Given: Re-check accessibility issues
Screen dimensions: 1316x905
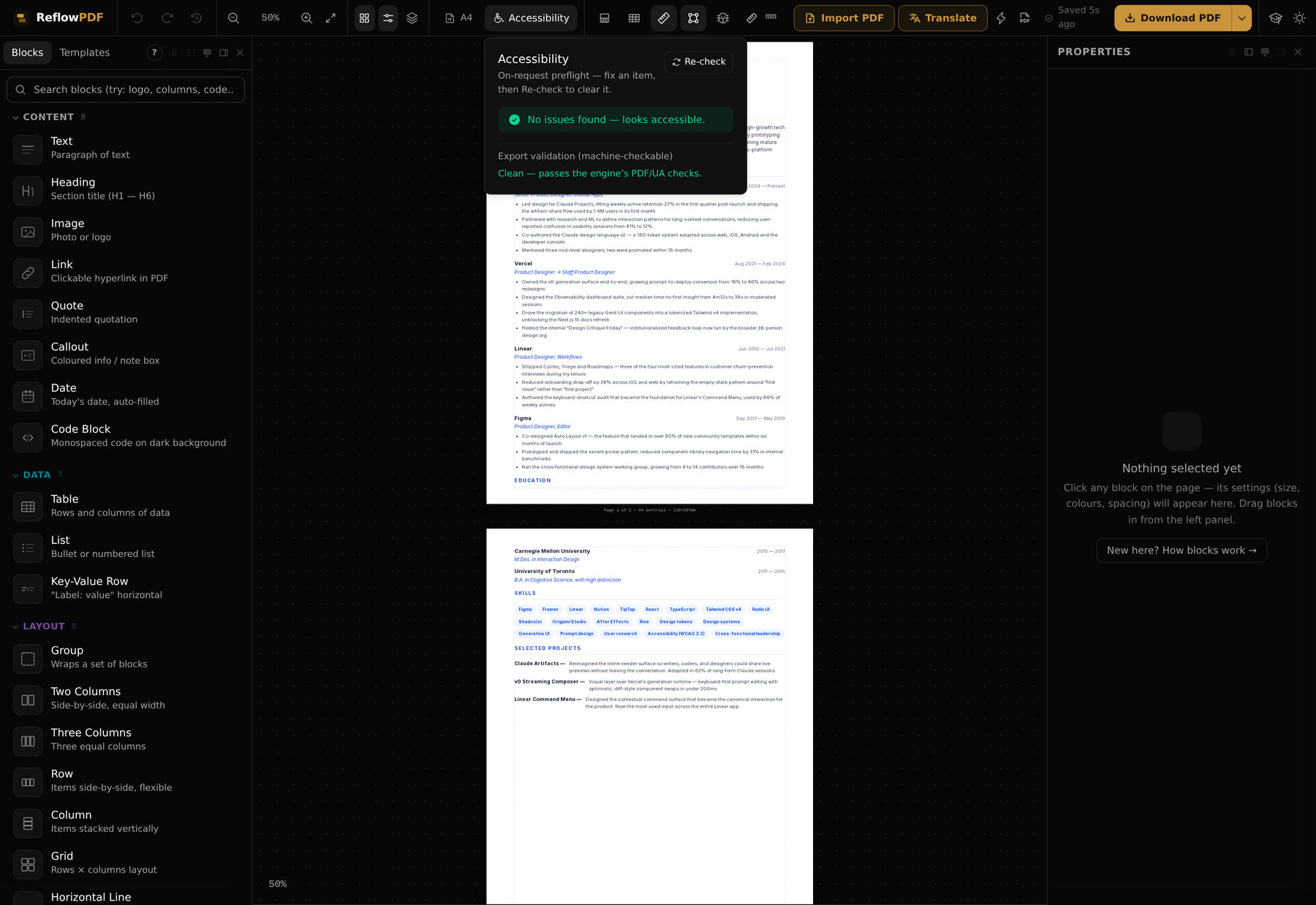Looking at the screenshot, I should point(699,61).
